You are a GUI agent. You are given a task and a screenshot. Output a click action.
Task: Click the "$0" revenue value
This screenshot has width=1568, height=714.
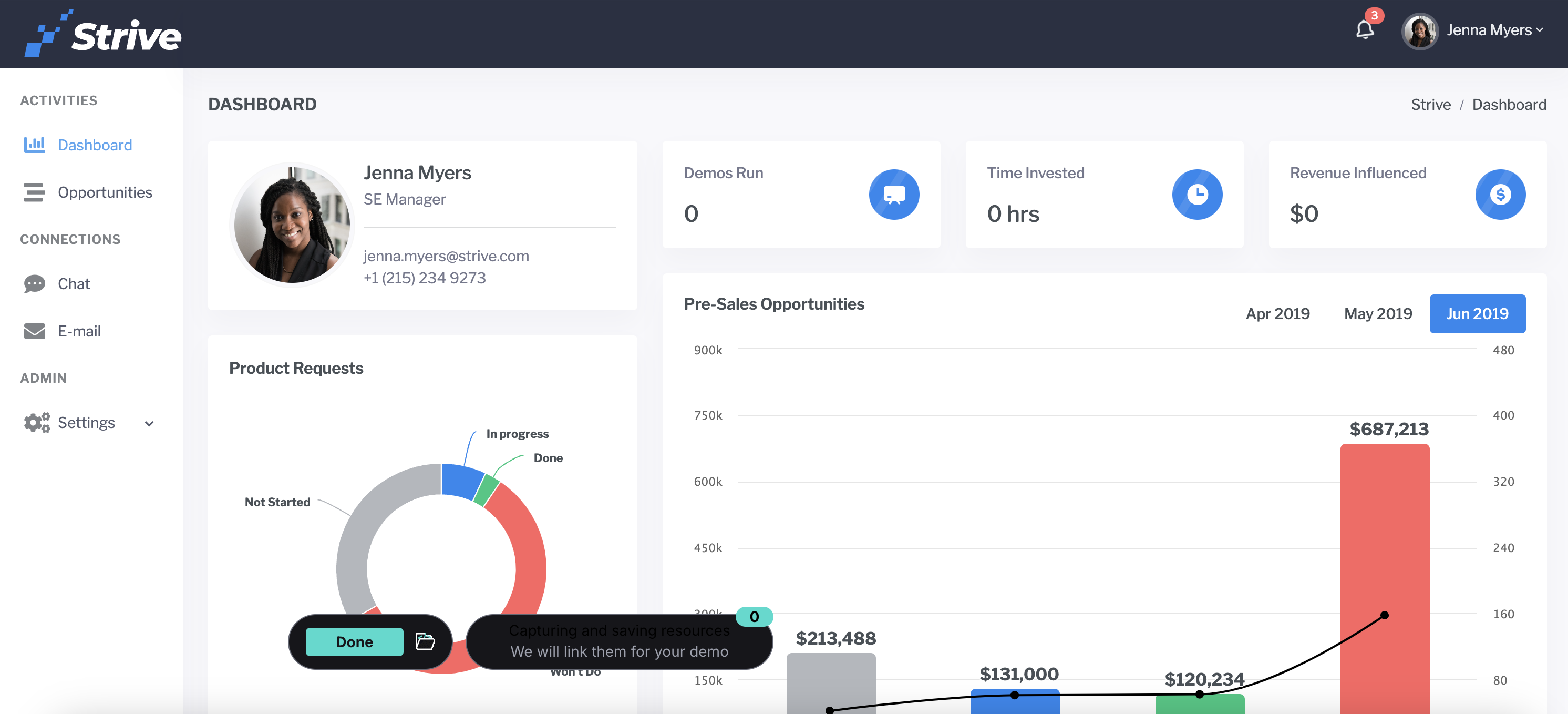point(1304,214)
